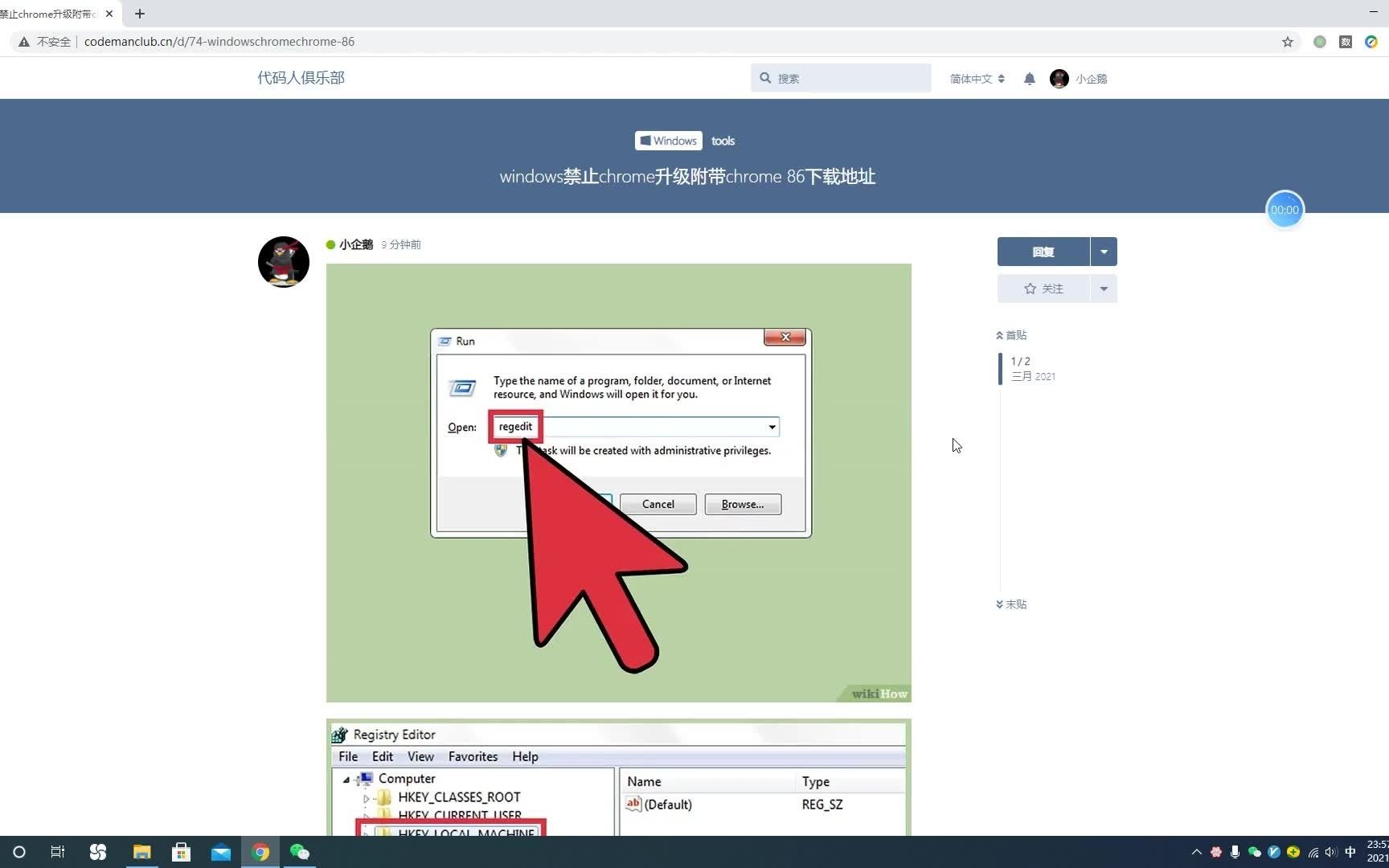The height and width of the screenshot is (868, 1389).
Task: Click the 不安全 security label
Action: tap(54, 42)
